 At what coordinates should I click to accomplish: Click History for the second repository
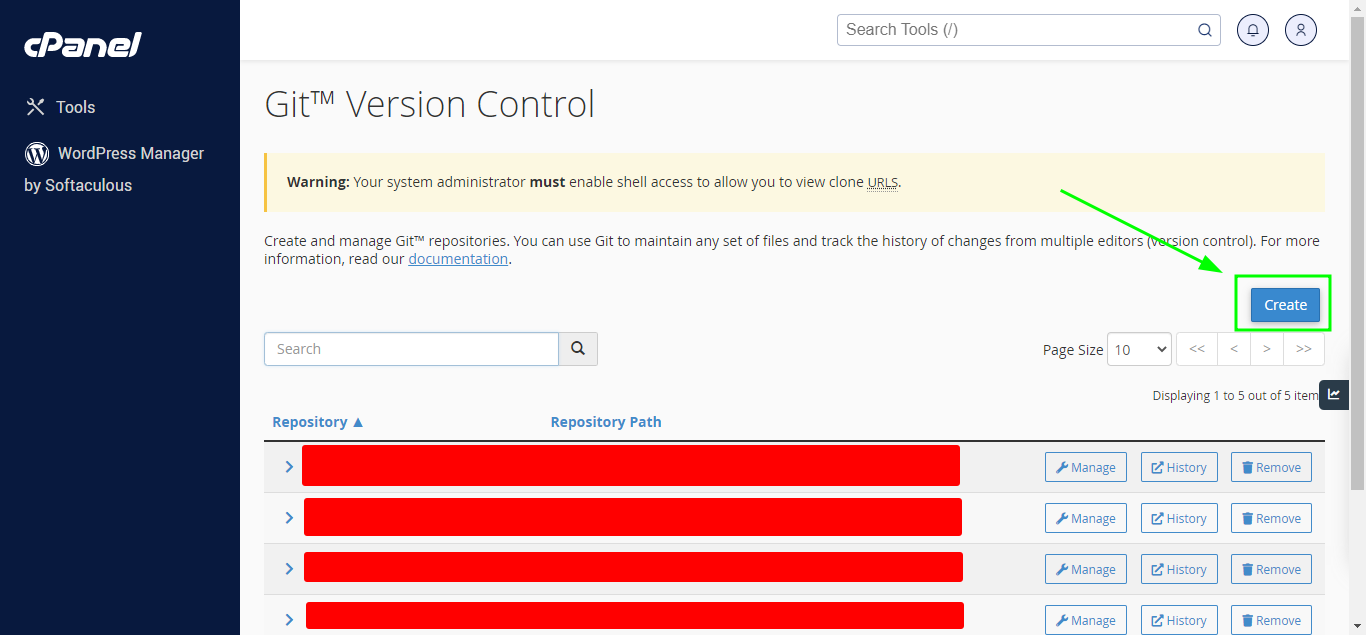click(x=1179, y=518)
